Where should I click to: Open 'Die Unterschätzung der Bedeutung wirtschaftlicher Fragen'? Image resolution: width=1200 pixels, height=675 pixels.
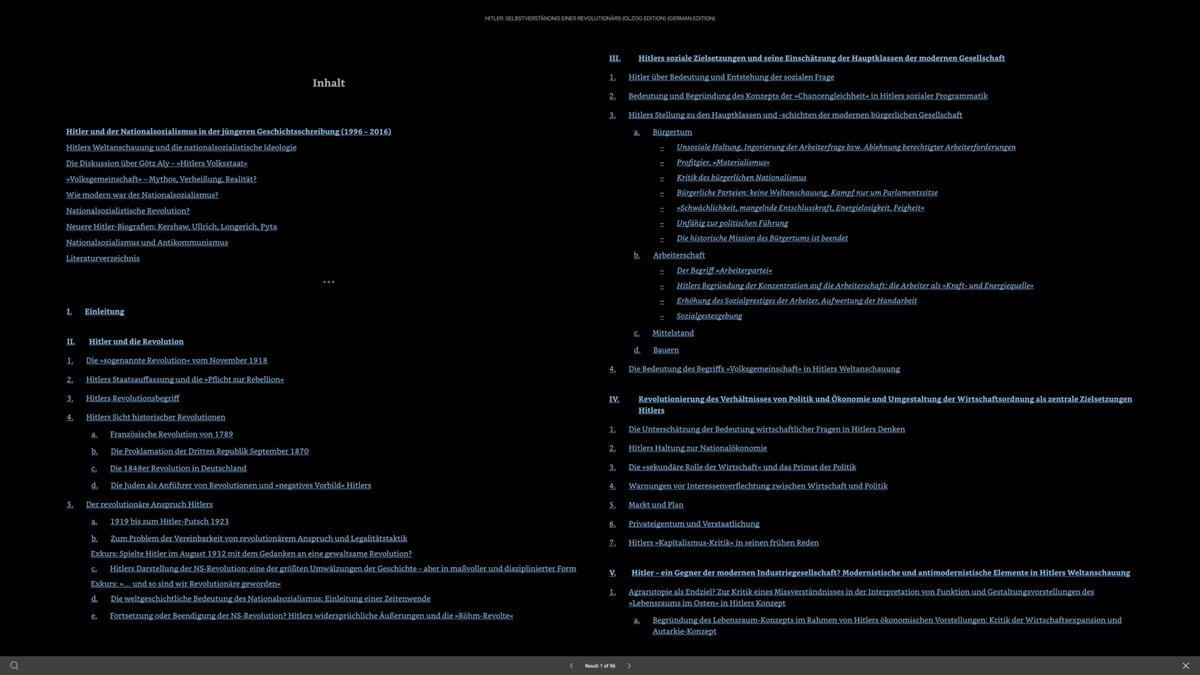(767, 429)
